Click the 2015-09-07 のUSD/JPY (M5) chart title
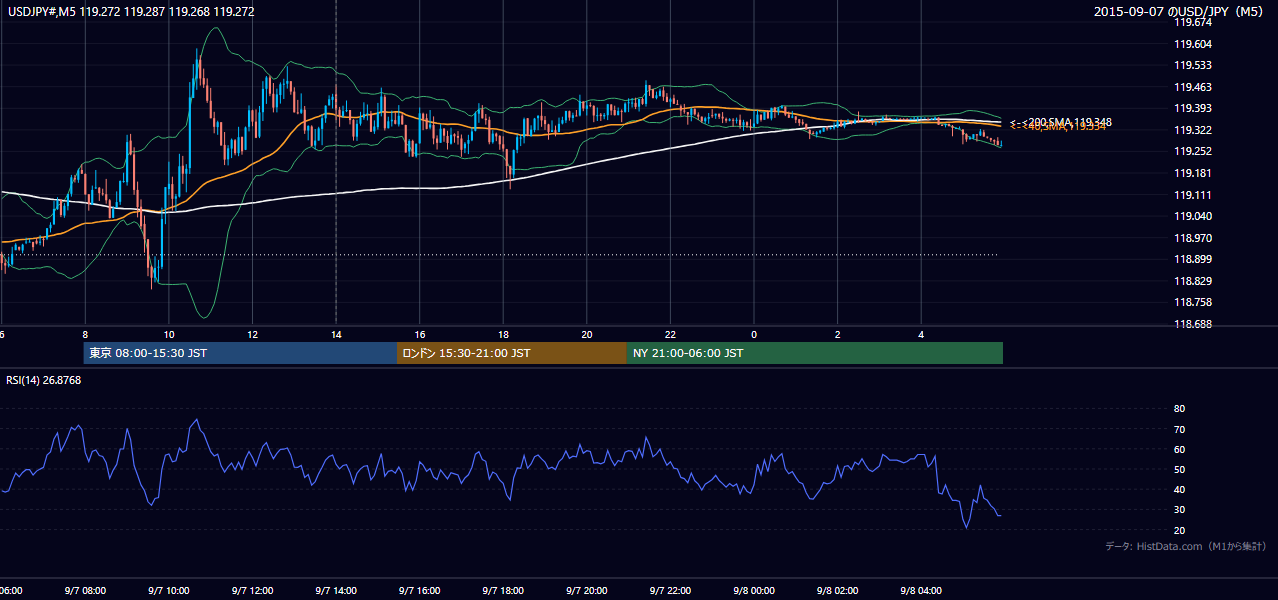Viewport: 1278px width, 600px height. 1180,12
